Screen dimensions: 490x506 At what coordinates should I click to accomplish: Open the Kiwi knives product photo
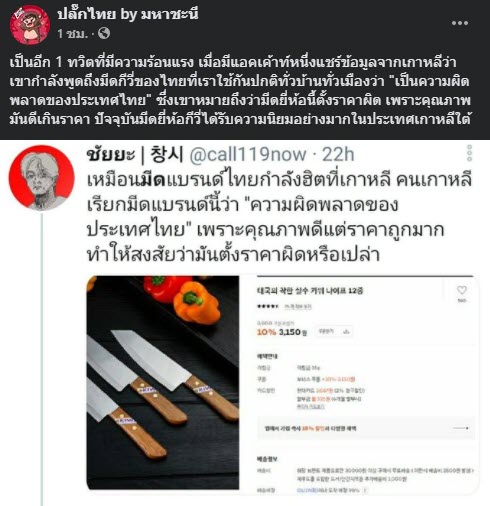[x=163, y=382]
